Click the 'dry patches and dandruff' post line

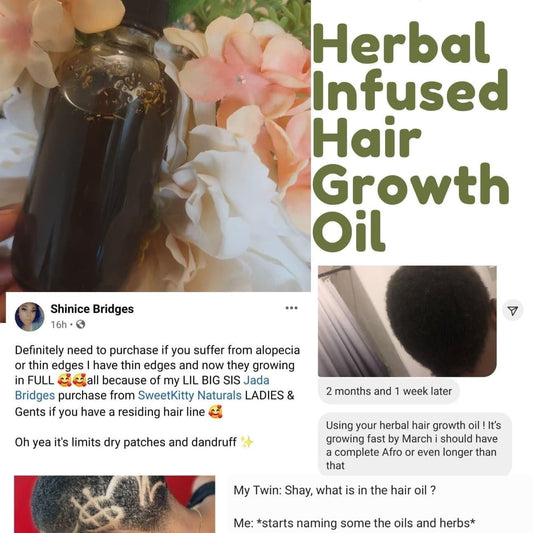click(x=126, y=442)
